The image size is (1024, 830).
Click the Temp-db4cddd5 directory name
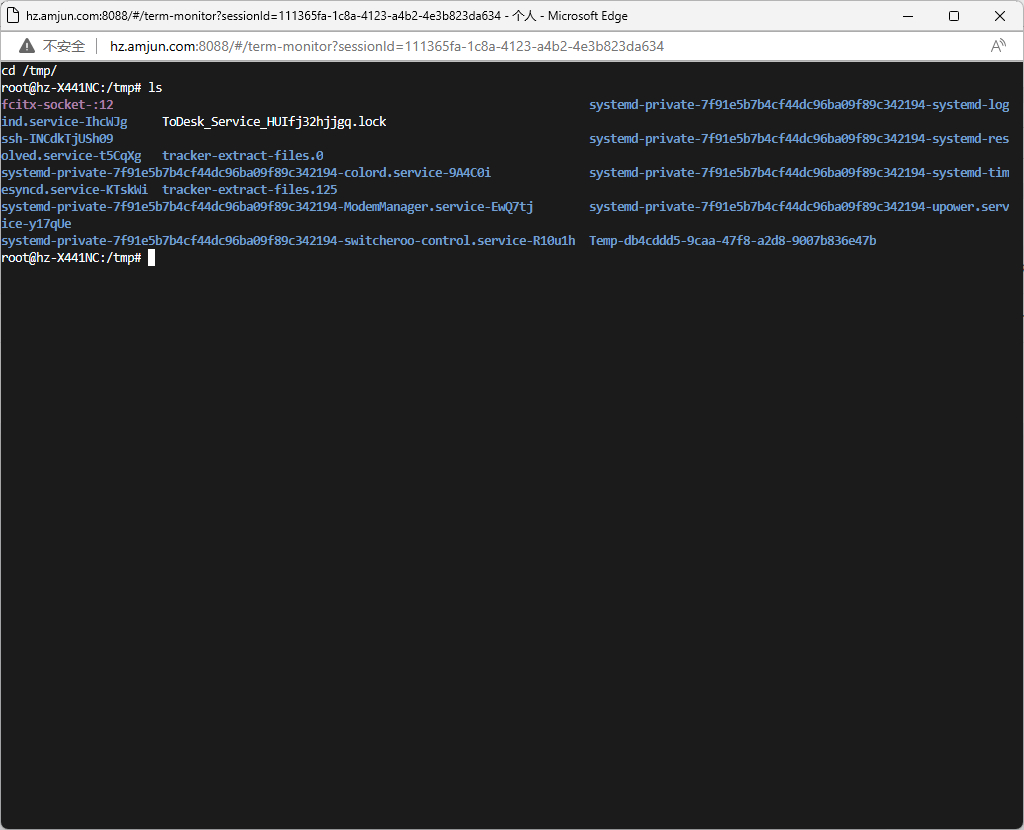[x=732, y=241]
